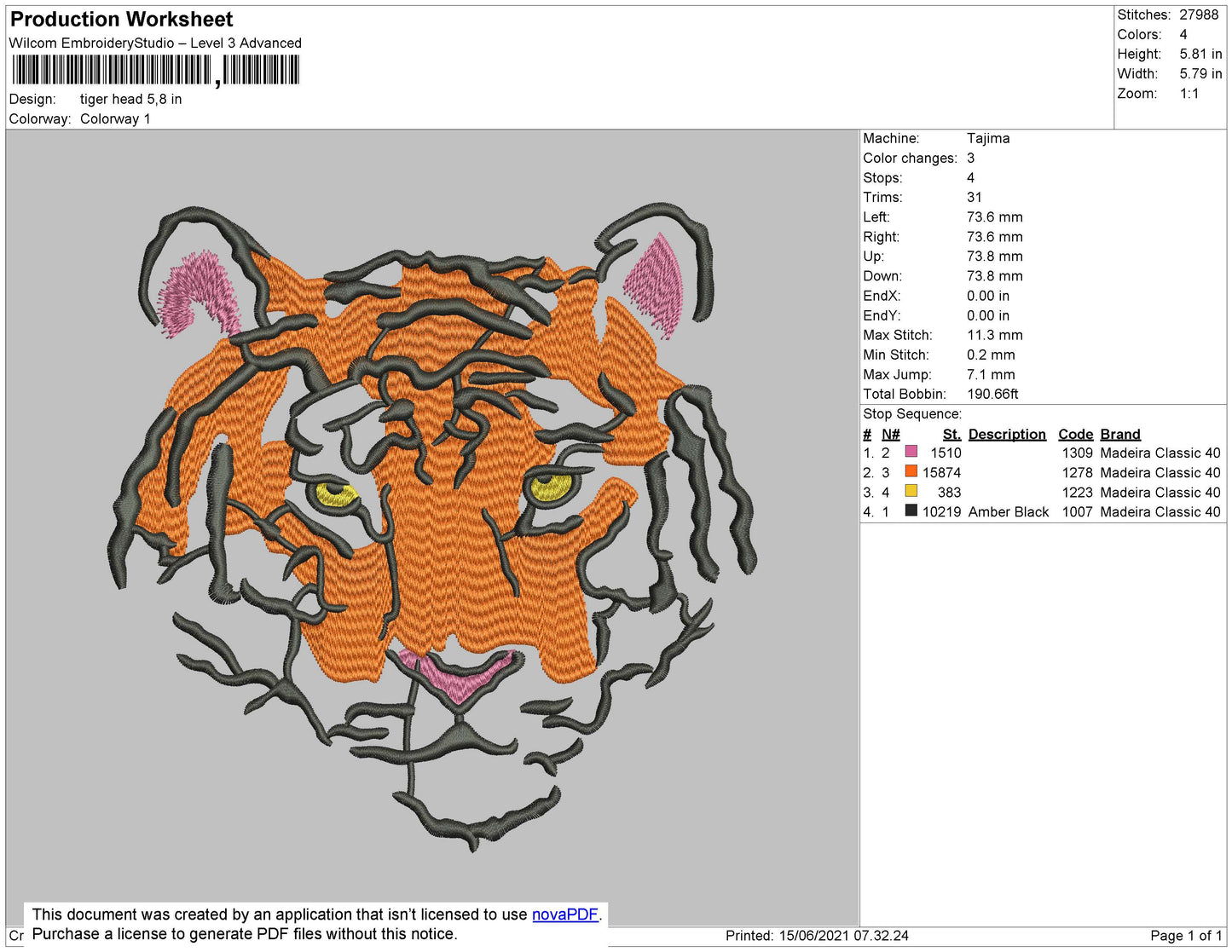Click the yellow color swatch in row 3

click(x=911, y=491)
